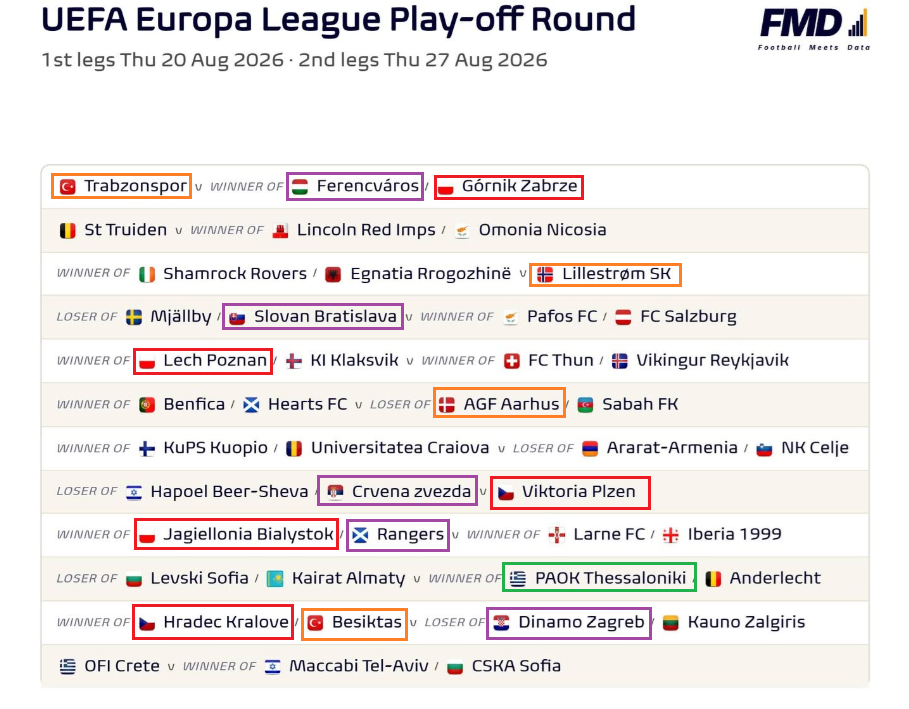Screen dimensions: 909x709
Task: Click the UEFA Europa League Play-off Round title
Action: tap(339, 20)
